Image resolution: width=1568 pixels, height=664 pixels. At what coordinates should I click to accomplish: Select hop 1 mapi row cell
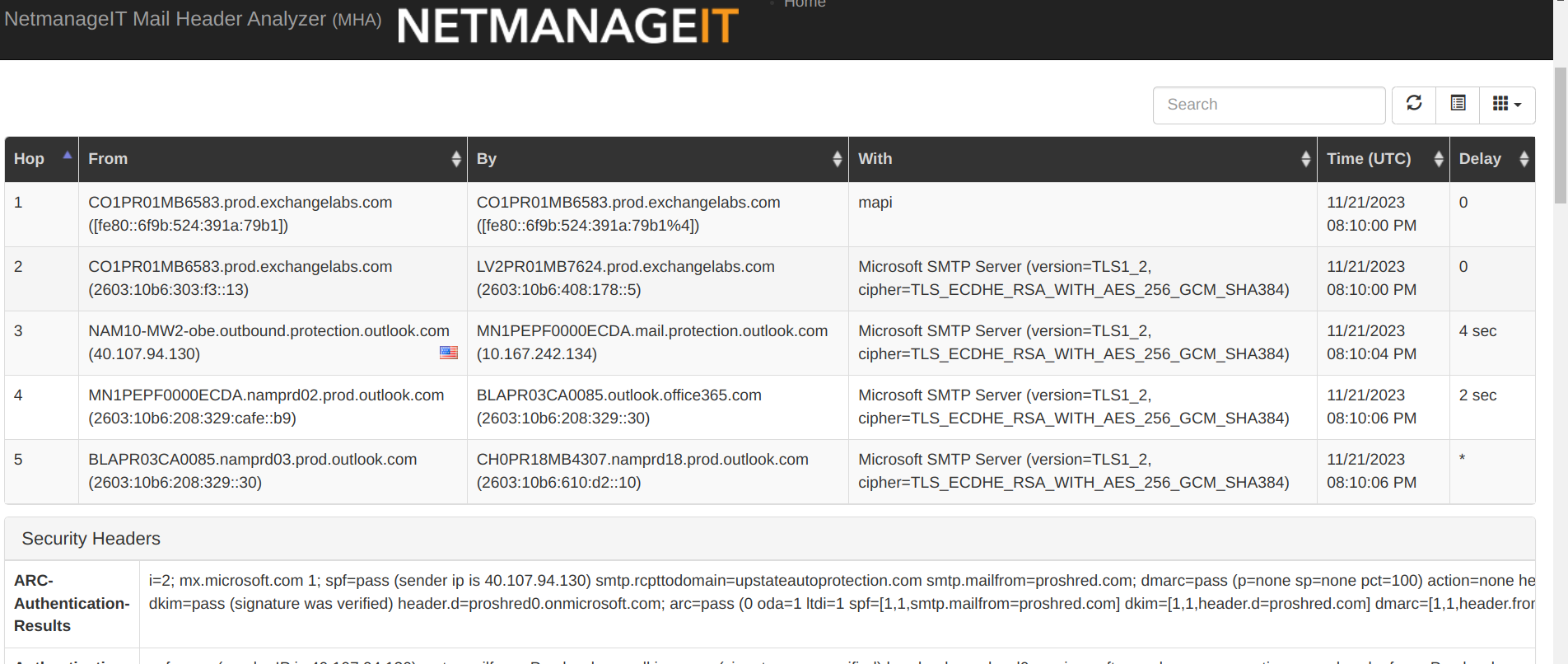(x=875, y=203)
